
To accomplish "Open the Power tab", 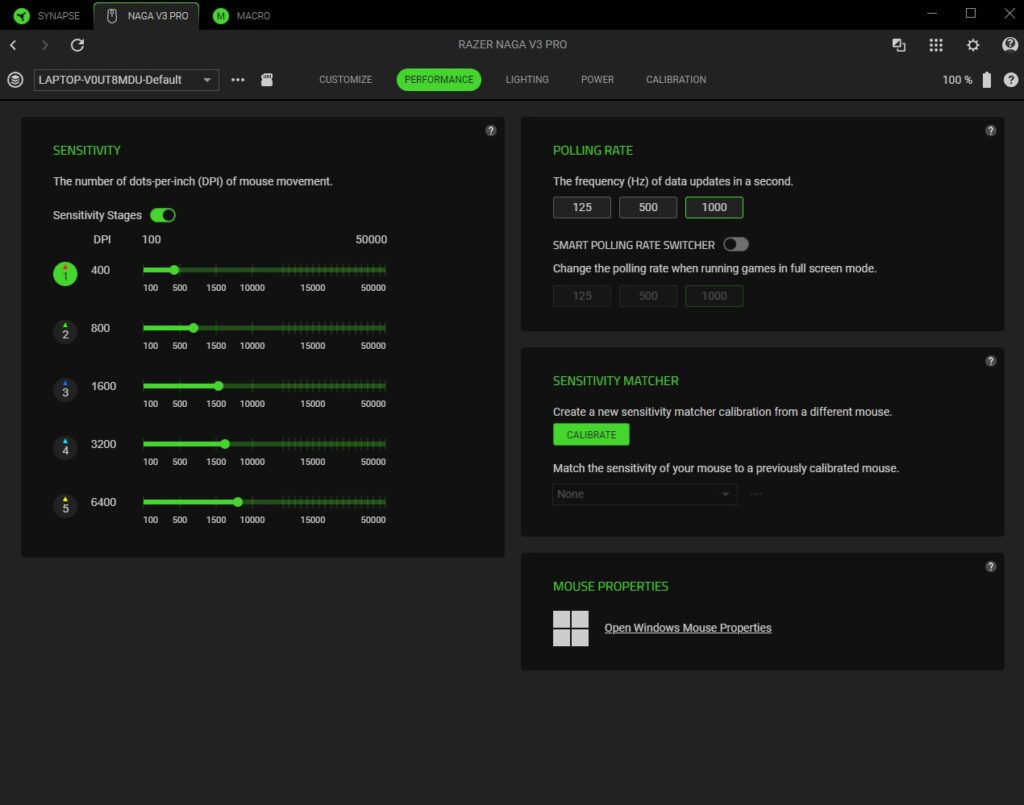I will (598, 80).
